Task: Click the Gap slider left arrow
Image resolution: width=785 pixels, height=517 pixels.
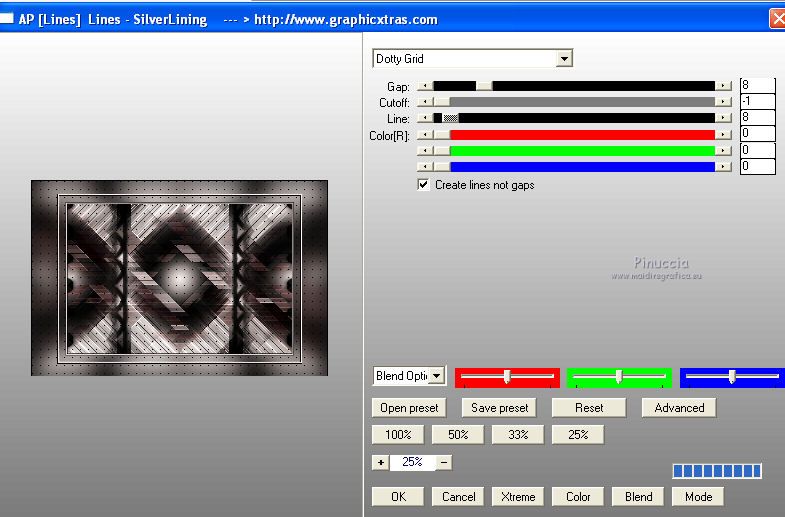Action: pos(425,86)
